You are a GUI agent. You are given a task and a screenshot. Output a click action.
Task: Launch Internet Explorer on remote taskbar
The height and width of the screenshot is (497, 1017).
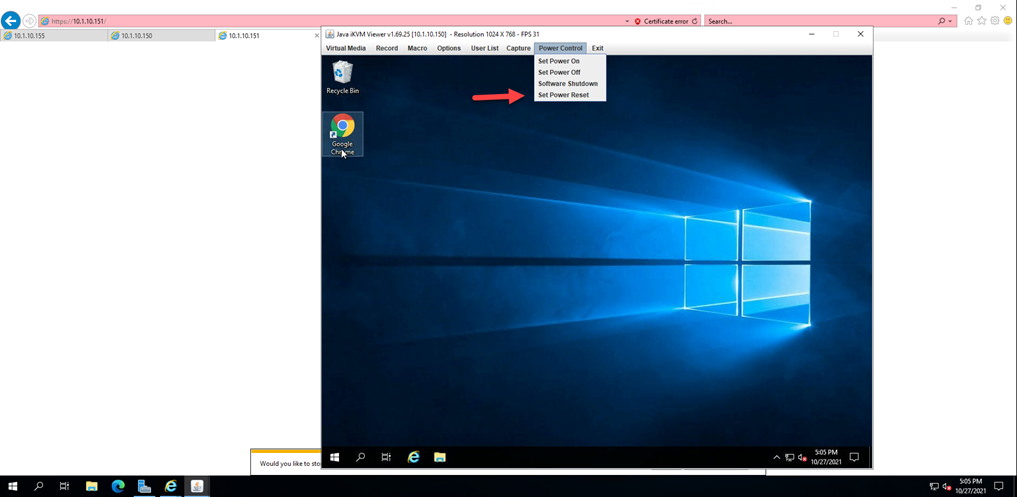pos(413,457)
